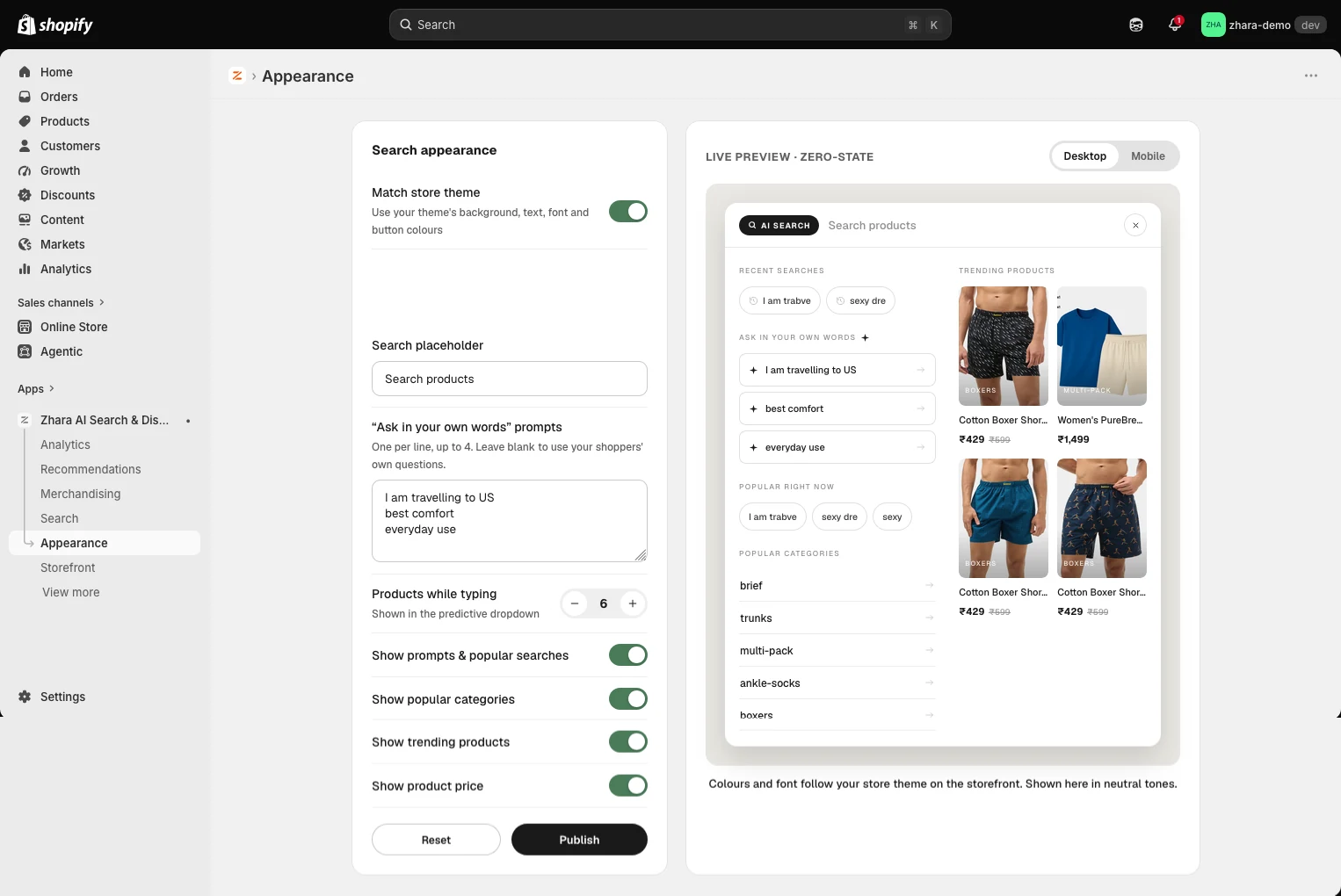Open the Online Store icon
Screen dimensions: 1341x896
(25, 327)
